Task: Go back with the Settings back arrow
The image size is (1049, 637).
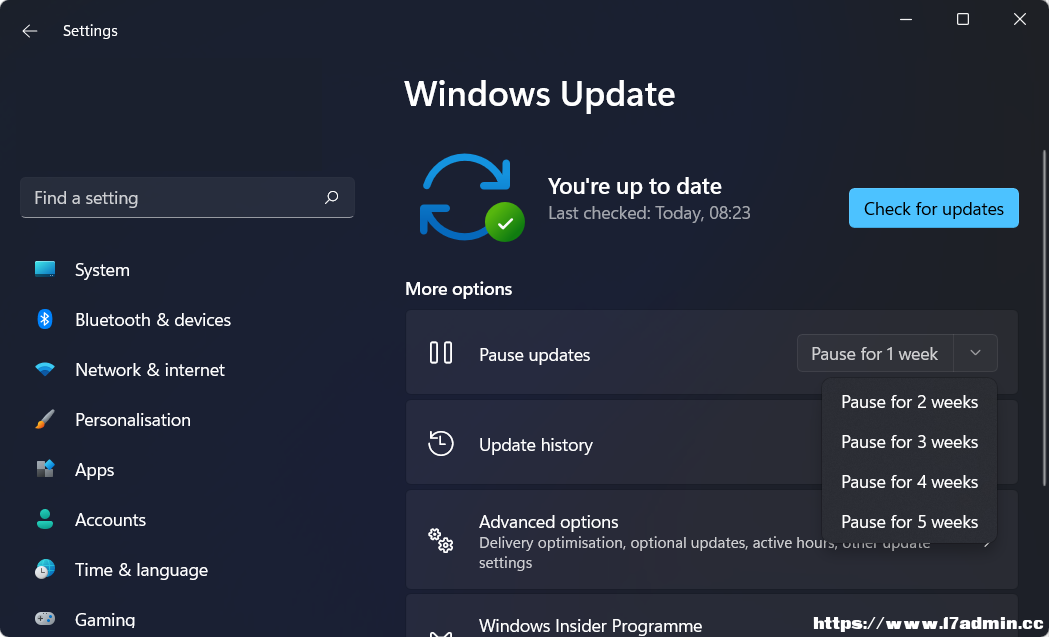Action: [x=29, y=31]
